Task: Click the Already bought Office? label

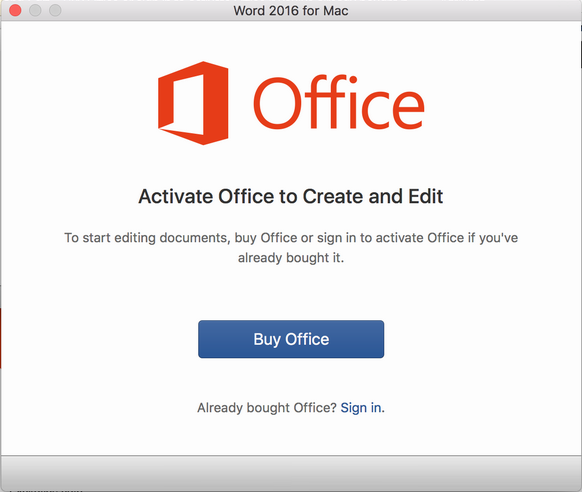Action: coord(267,408)
